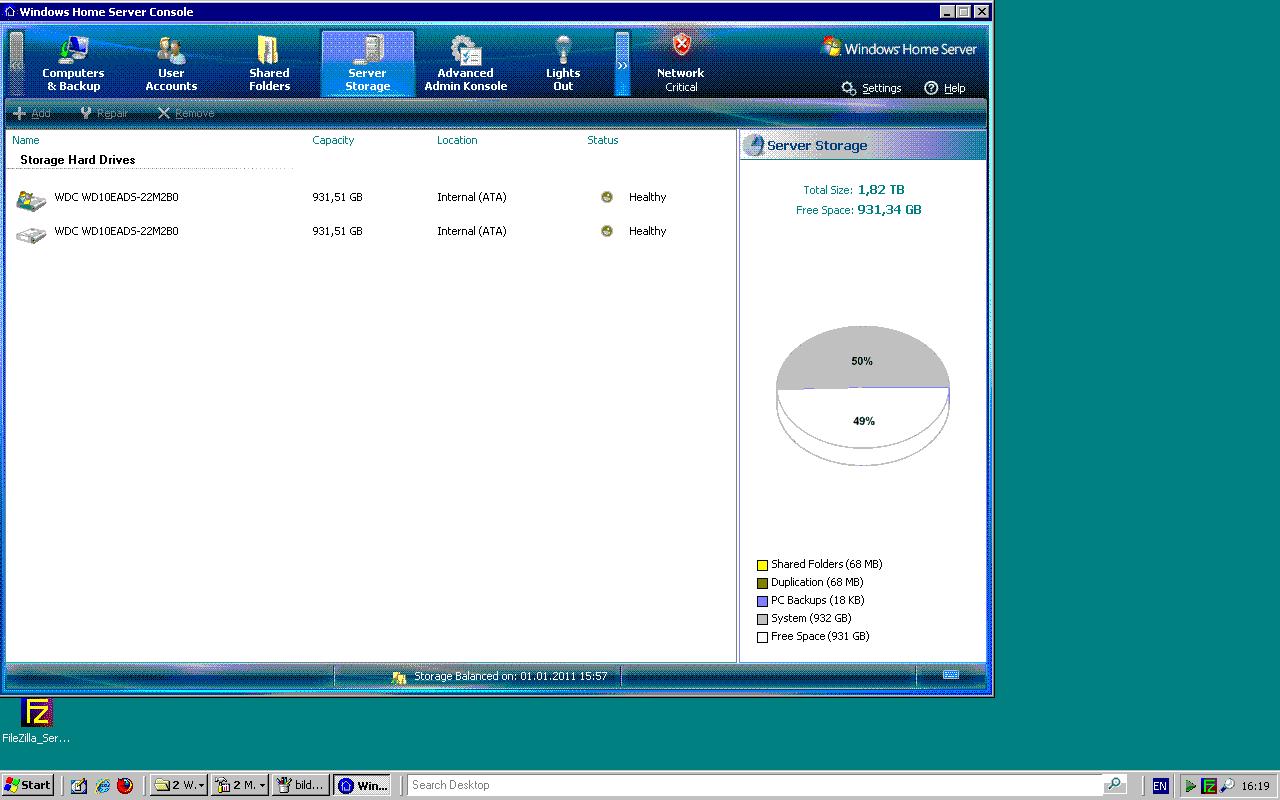Click the second drive's Healthy status icon

point(607,231)
